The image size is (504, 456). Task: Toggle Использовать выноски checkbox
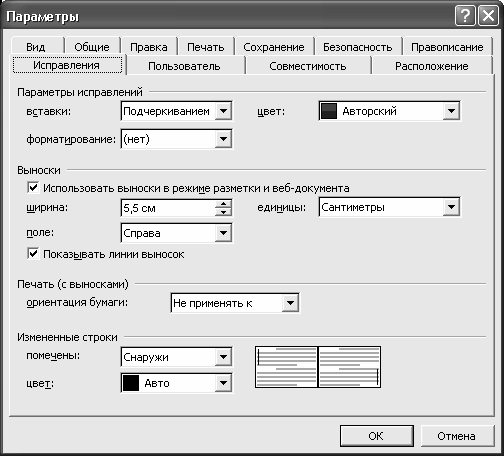tap(33, 188)
